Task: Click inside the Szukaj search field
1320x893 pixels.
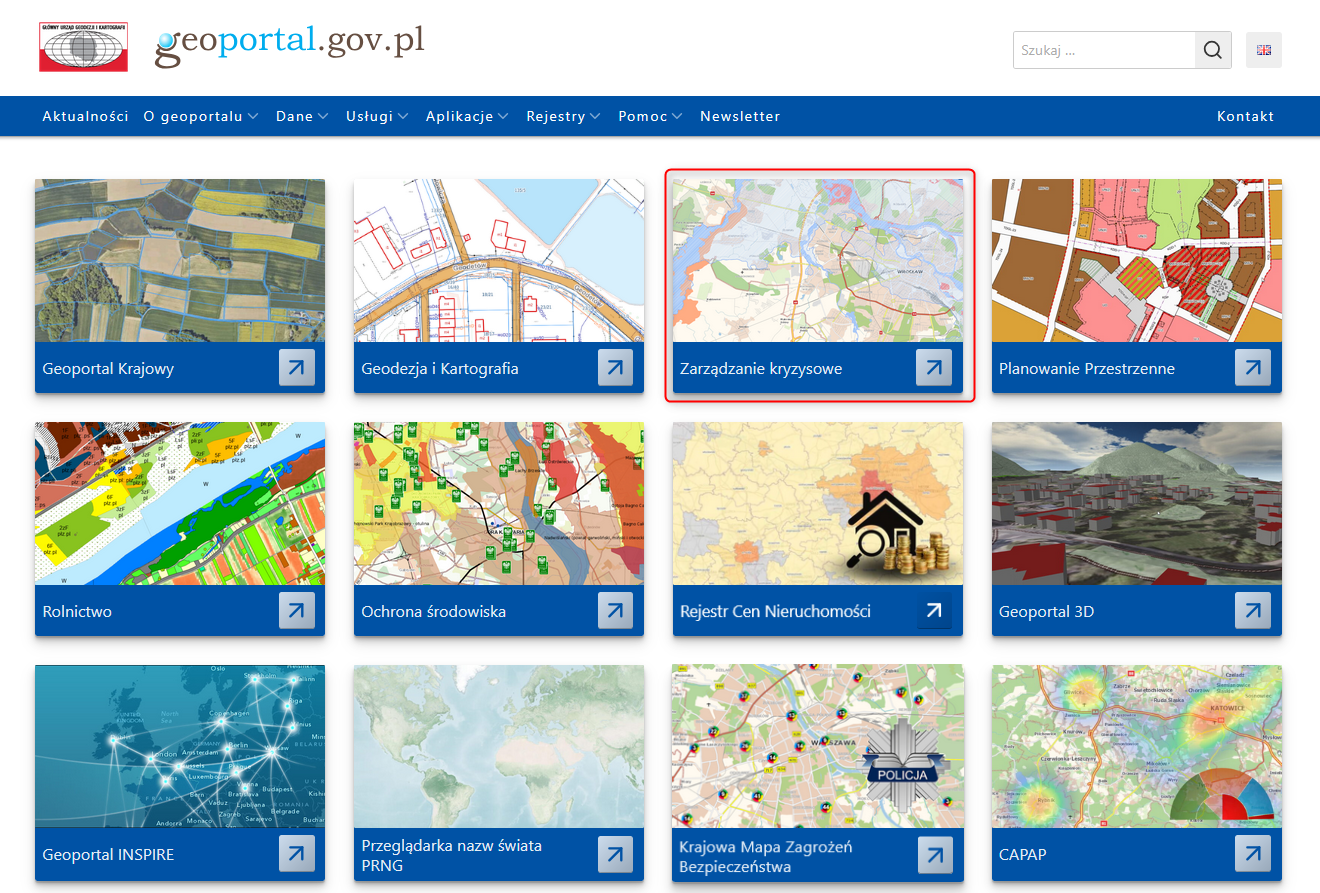Action: [x=1100, y=50]
